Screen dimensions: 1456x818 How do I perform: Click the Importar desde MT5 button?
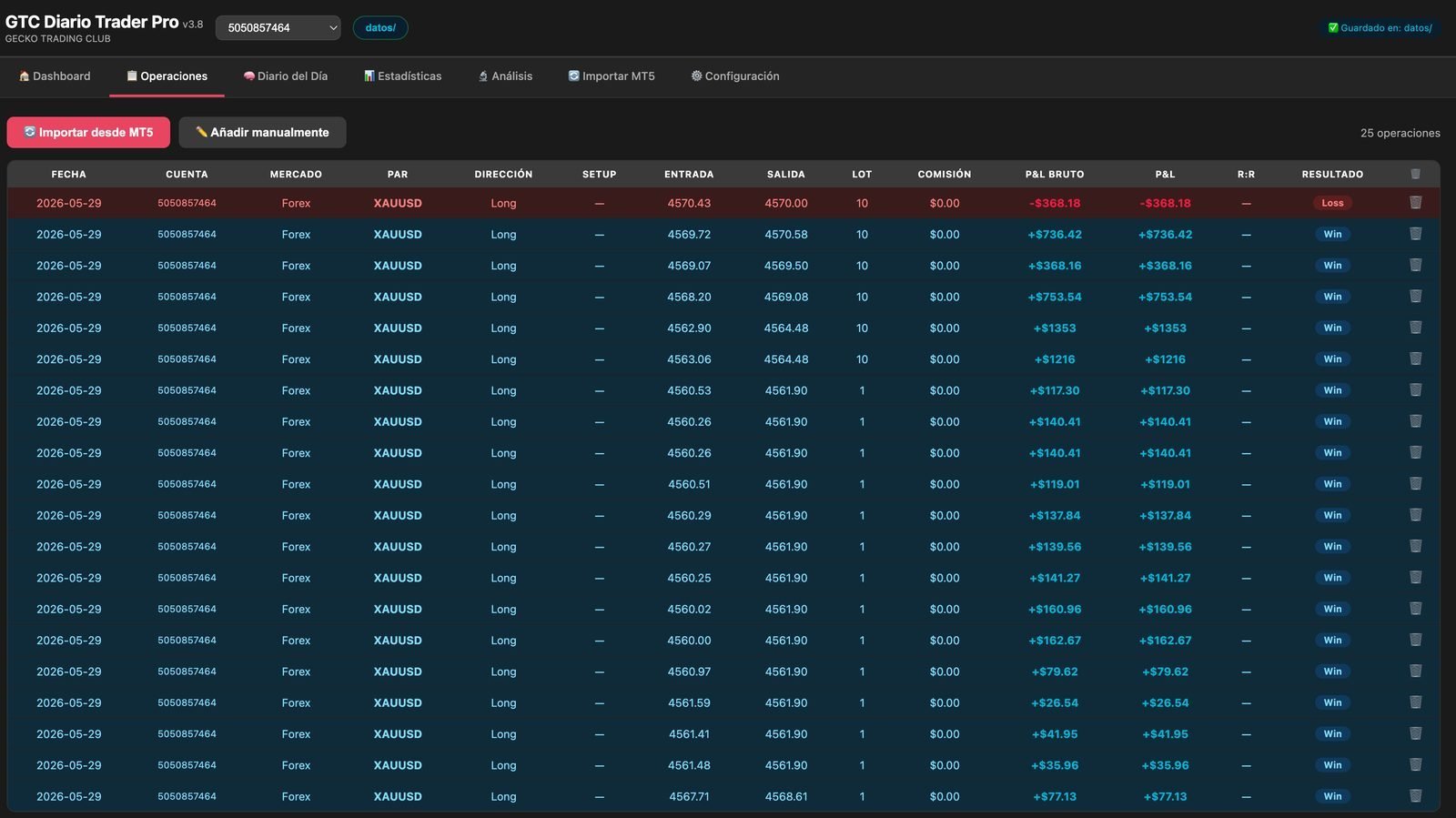click(x=88, y=132)
